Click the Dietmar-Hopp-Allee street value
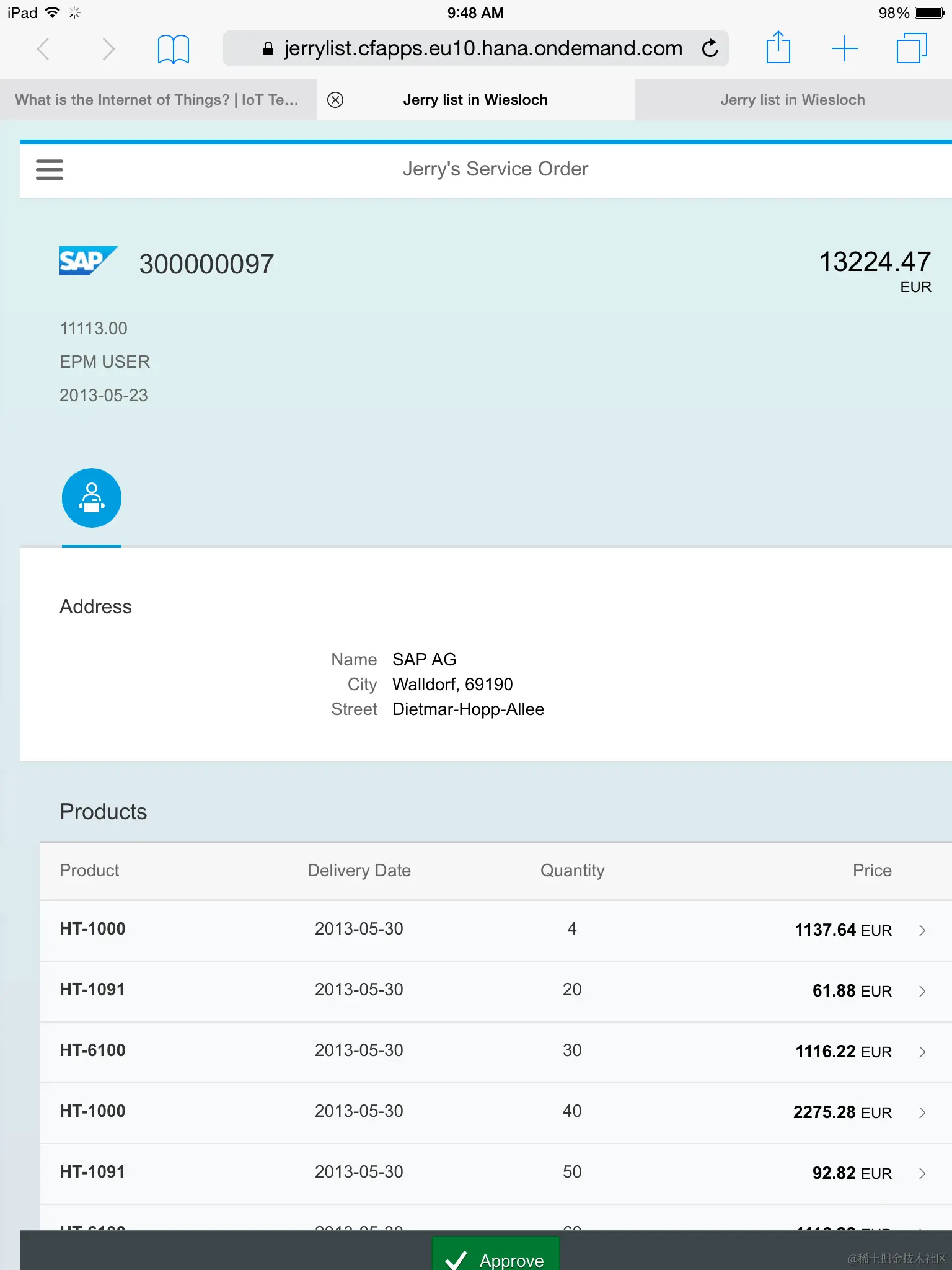 pos(468,709)
